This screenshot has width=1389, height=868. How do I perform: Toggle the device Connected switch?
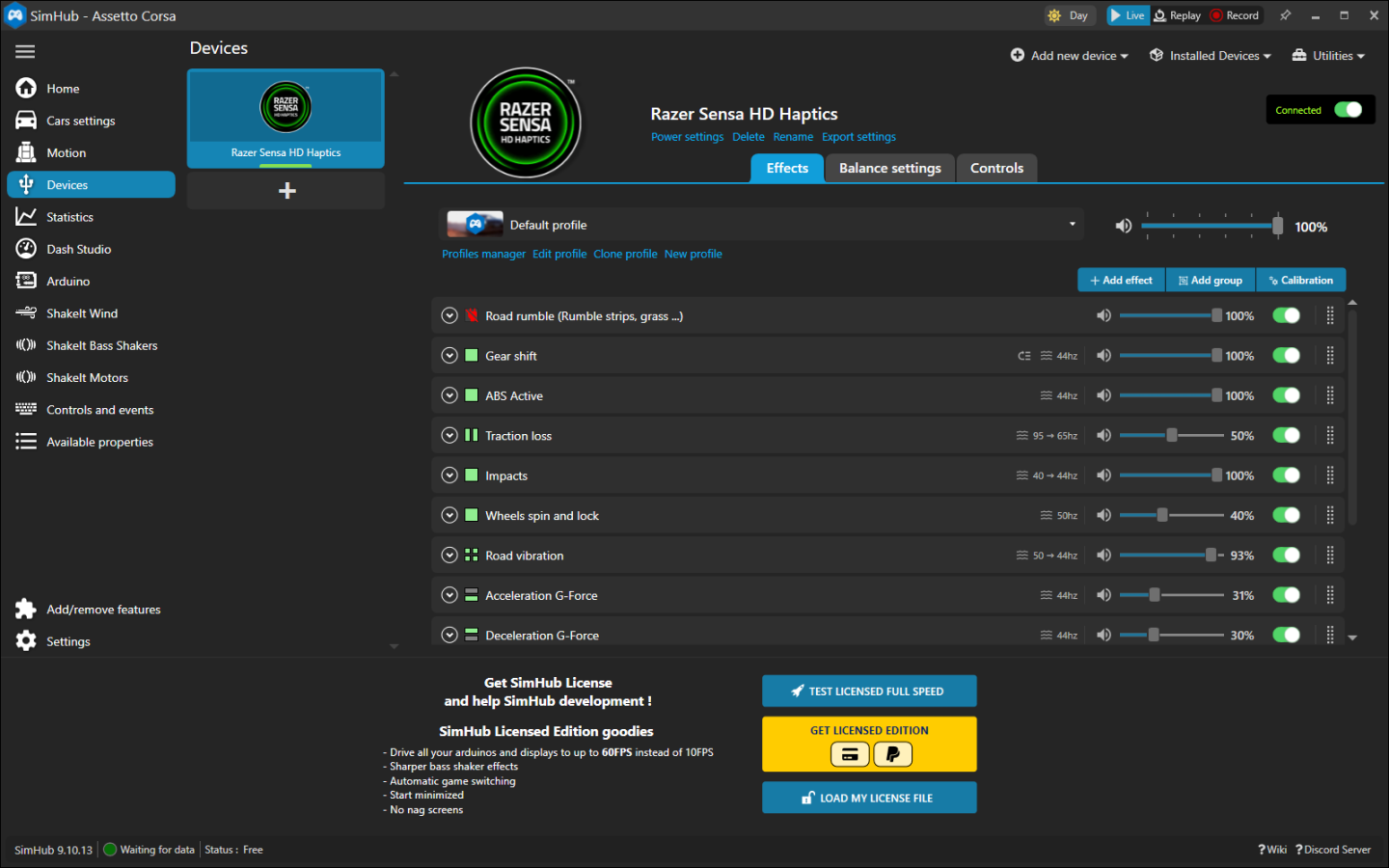point(1348,110)
